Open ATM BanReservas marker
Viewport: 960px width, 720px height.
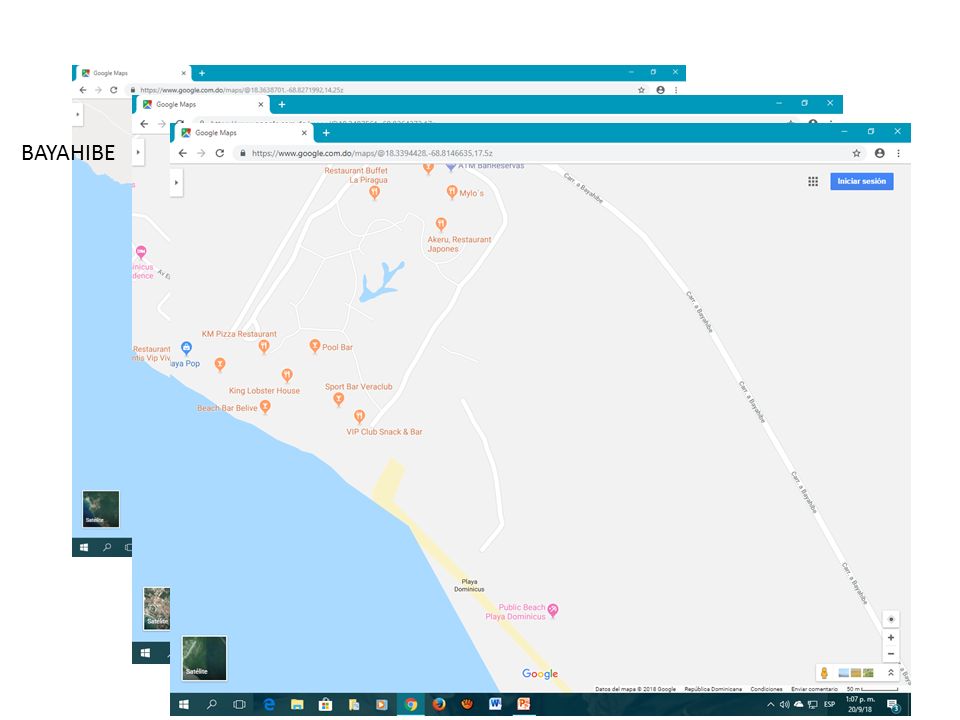pos(451,167)
